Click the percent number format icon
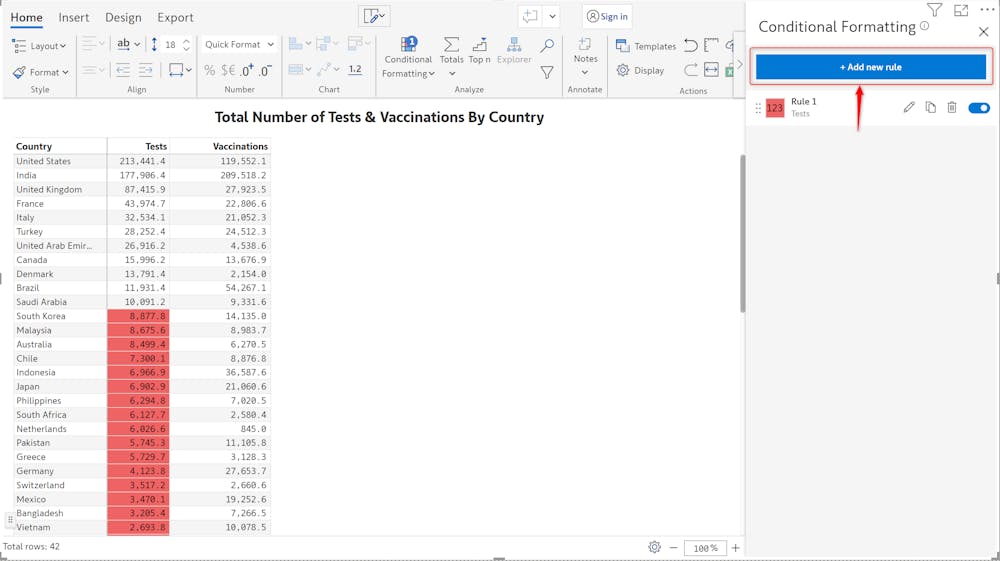This screenshot has width=1000, height=561. pyautogui.click(x=210, y=71)
